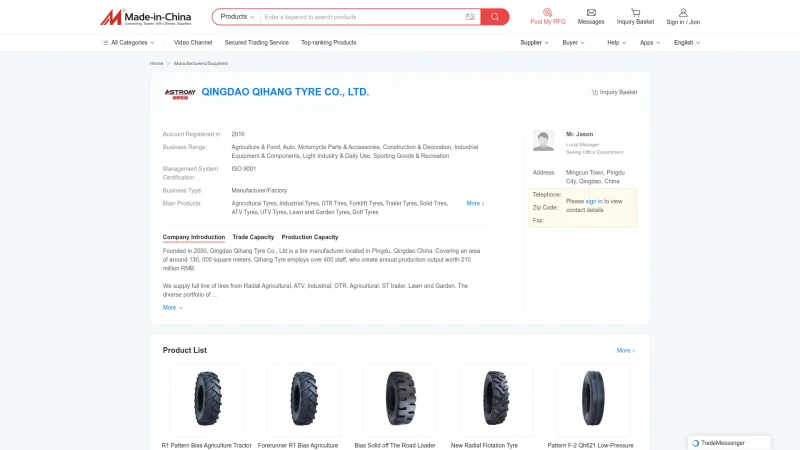Open the header Inquiry Basket cart icon
The width and height of the screenshot is (800, 450).
point(635,12)
